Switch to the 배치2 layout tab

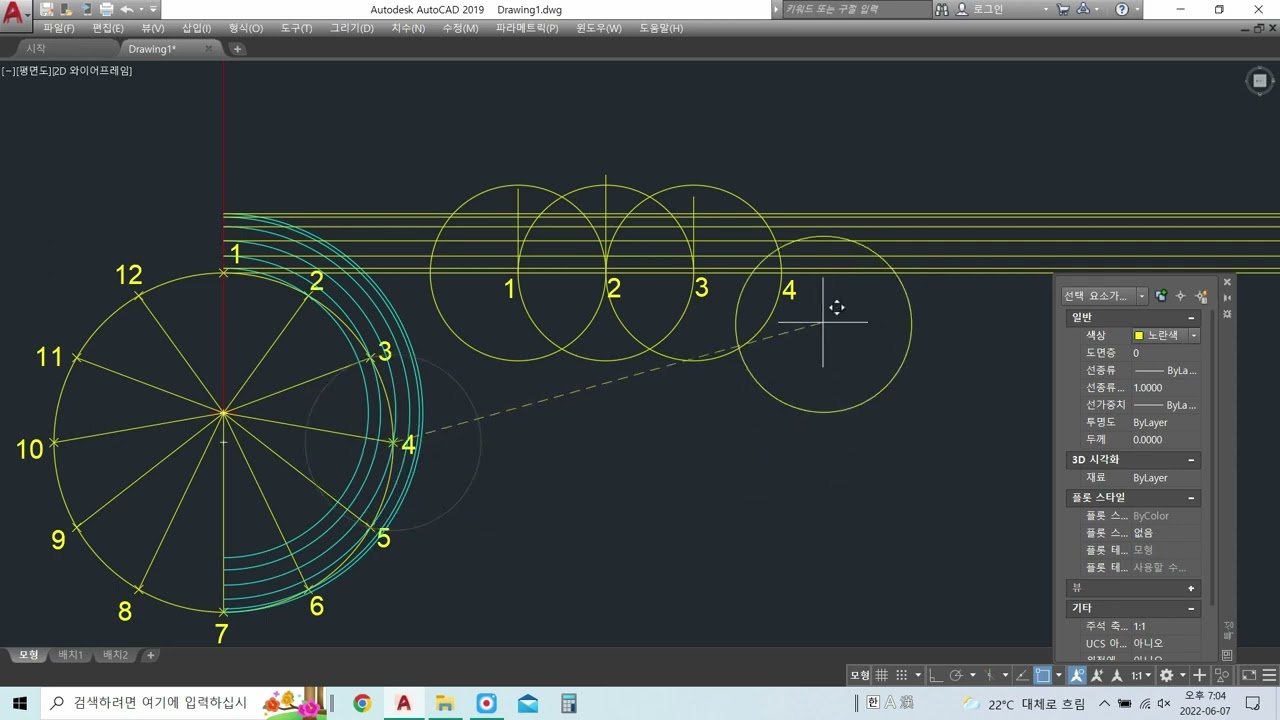coord(115,655)
